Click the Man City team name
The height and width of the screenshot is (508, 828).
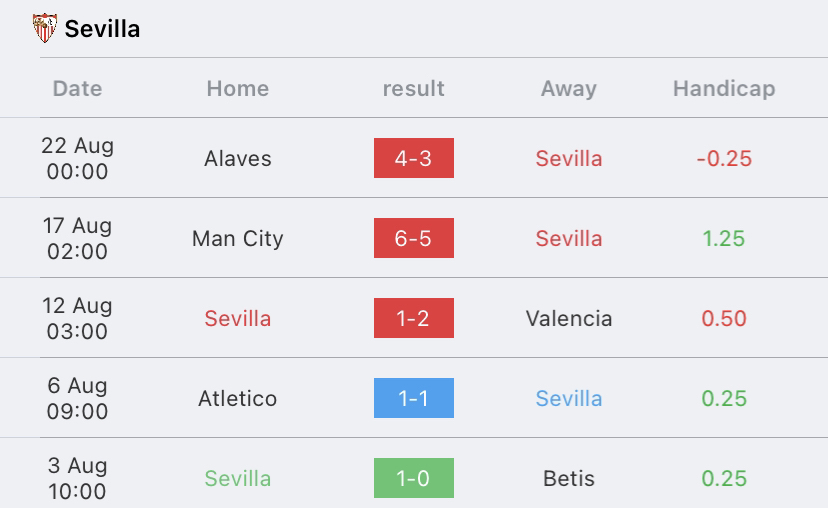pyautogui.click(x=238, y=239)
